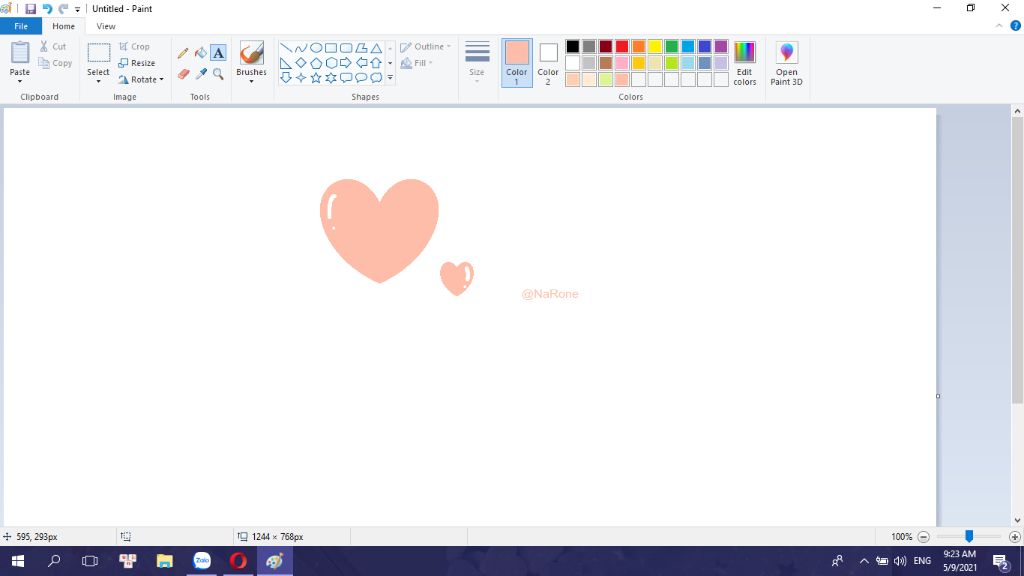This screenshot has width=1024, height=576.
Task: Pick the red color swatch
Action: pos(622,46)
